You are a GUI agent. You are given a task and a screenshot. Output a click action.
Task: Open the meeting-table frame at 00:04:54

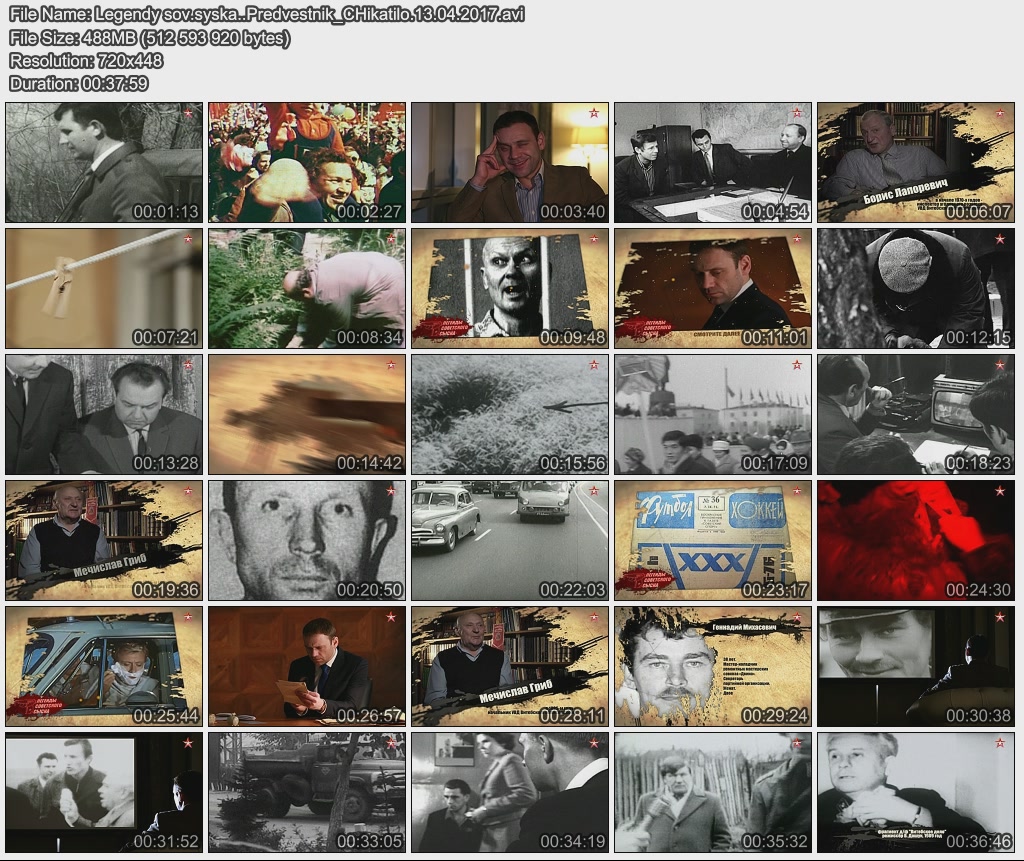click(x=713, y=162)
